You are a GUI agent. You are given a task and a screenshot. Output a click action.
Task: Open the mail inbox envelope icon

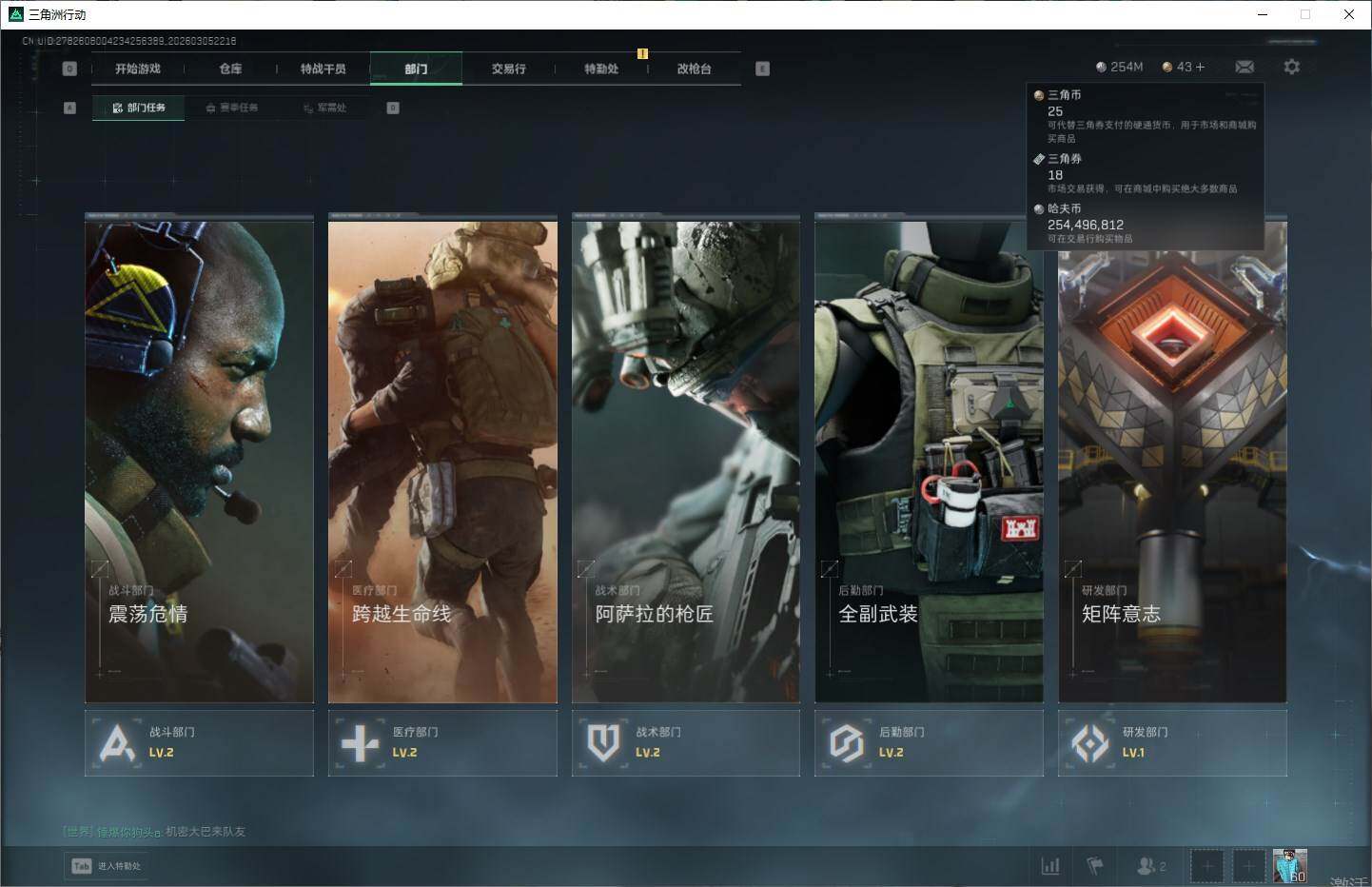(x=1244, y=67)
